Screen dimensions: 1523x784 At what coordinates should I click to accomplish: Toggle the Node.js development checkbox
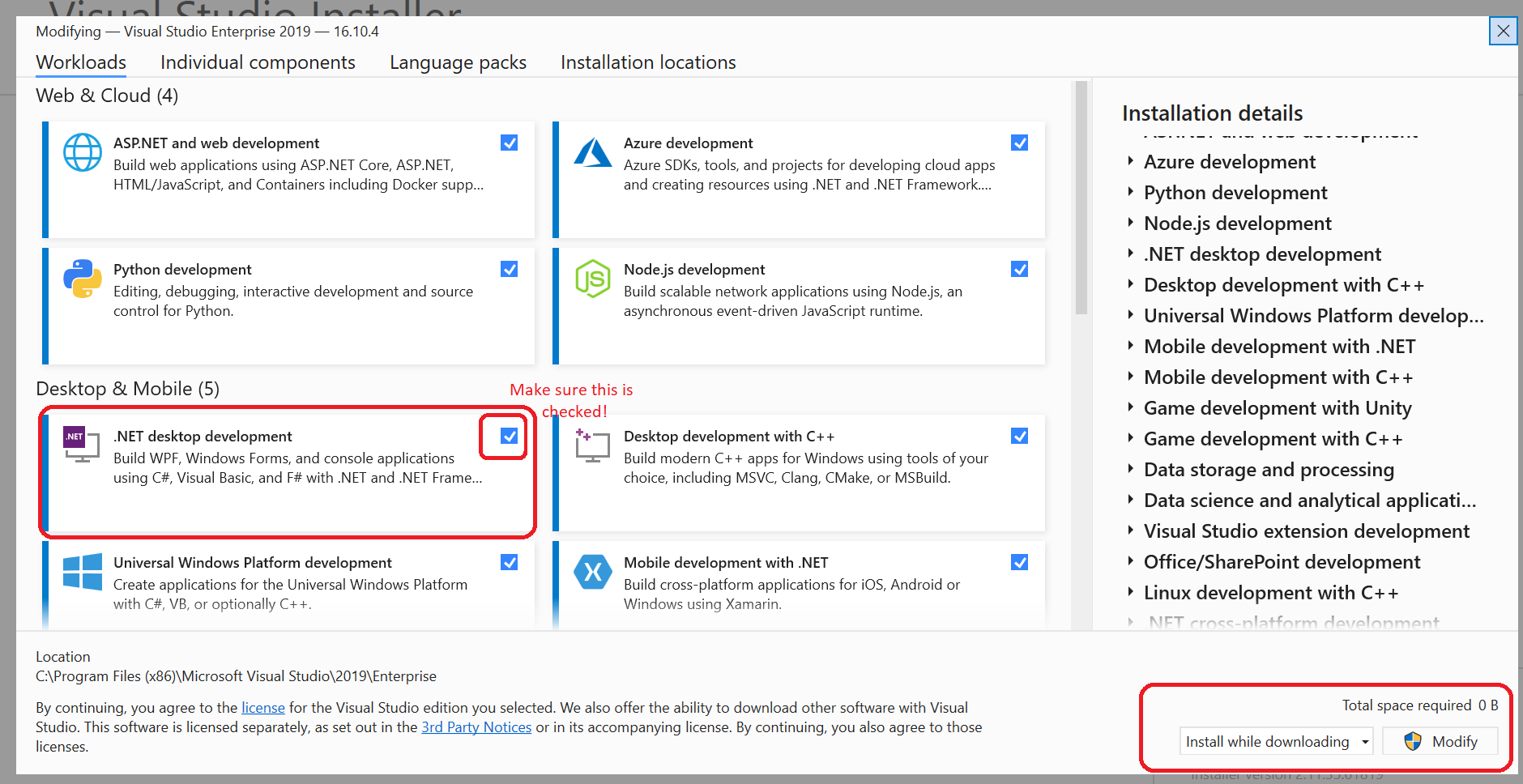tap(1020, 269)
